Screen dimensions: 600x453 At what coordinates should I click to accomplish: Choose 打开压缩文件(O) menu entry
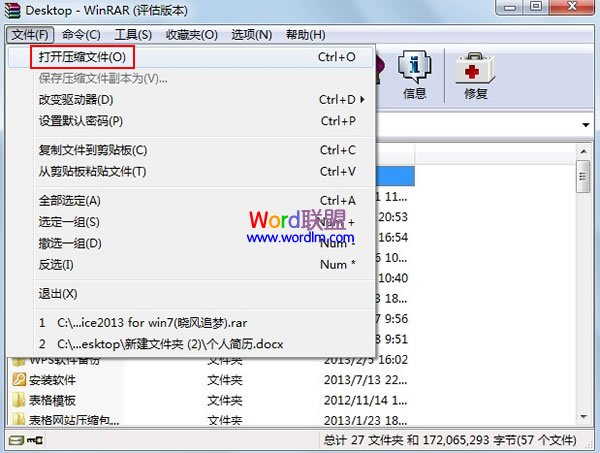click(190, 57)
